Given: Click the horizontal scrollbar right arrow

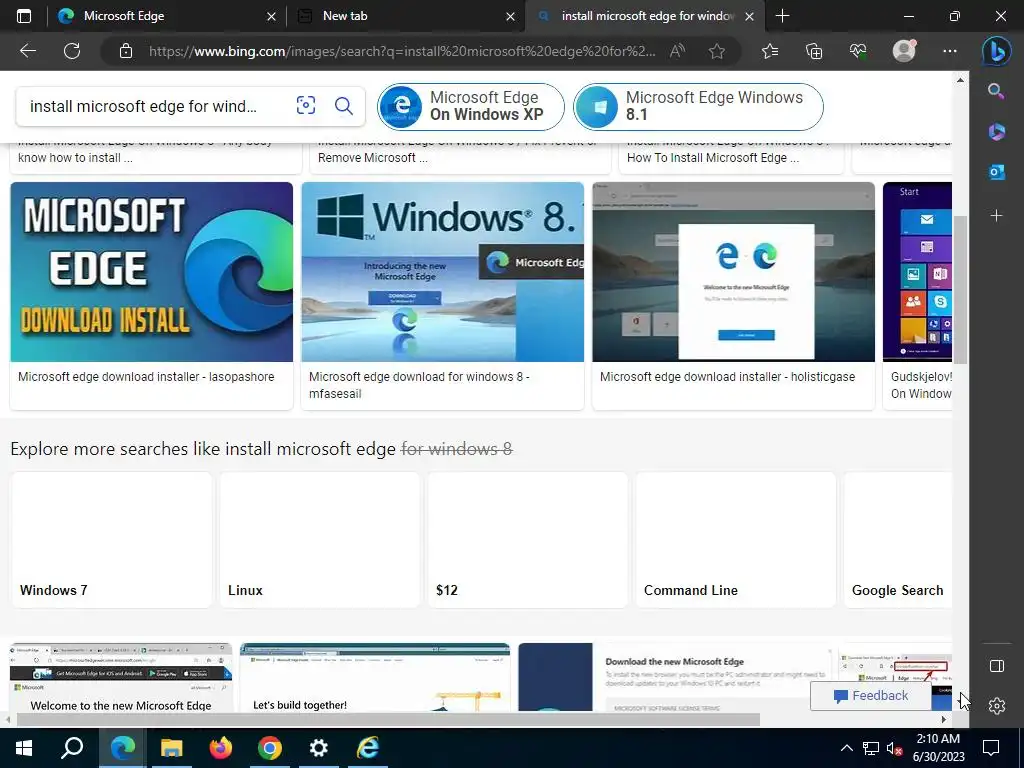Looking at the screenshot, I should click(x=944, y=720).
